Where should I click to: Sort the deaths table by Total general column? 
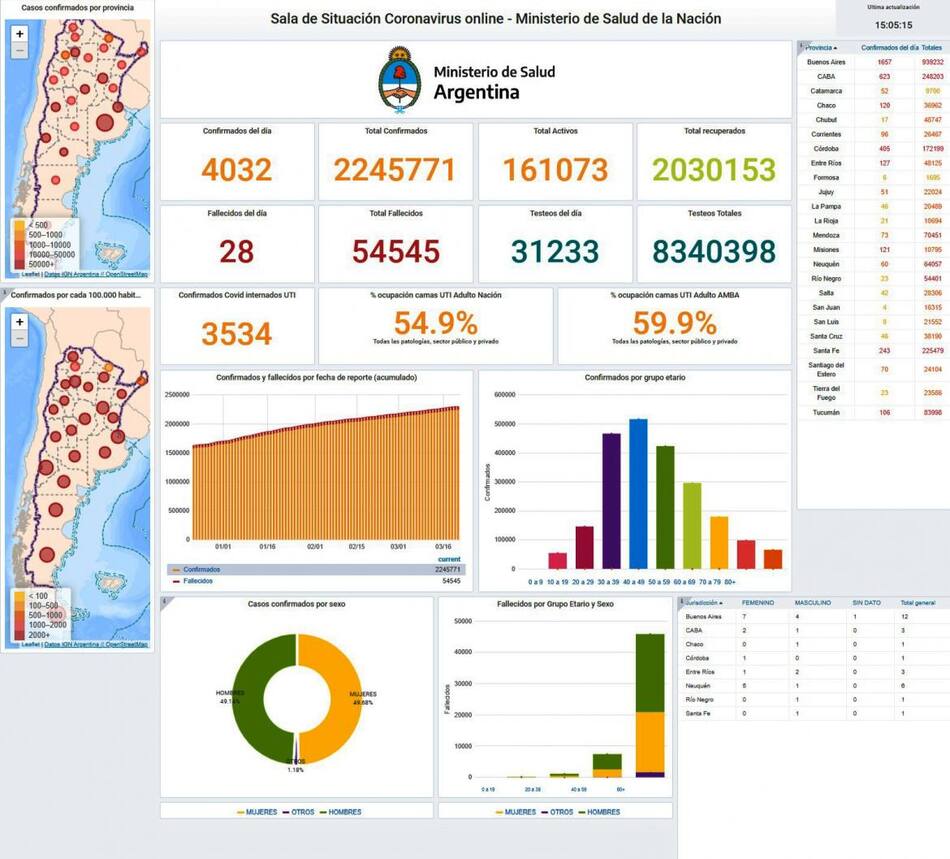[x=917, y=603]
